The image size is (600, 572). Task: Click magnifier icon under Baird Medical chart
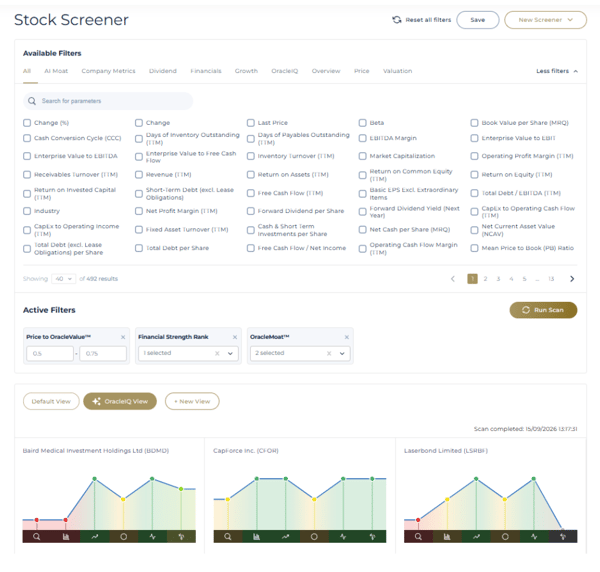pos(37,537)
